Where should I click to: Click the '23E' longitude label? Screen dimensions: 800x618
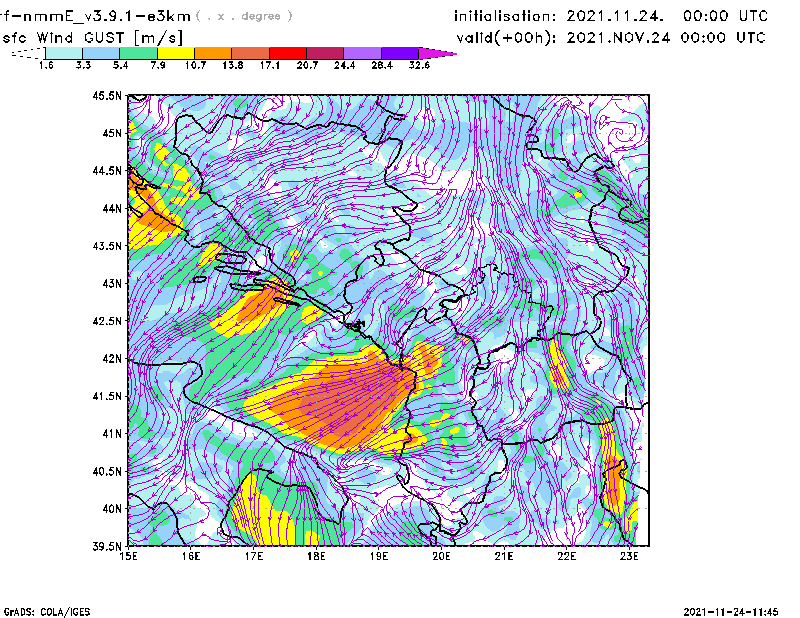pos(629,556)
